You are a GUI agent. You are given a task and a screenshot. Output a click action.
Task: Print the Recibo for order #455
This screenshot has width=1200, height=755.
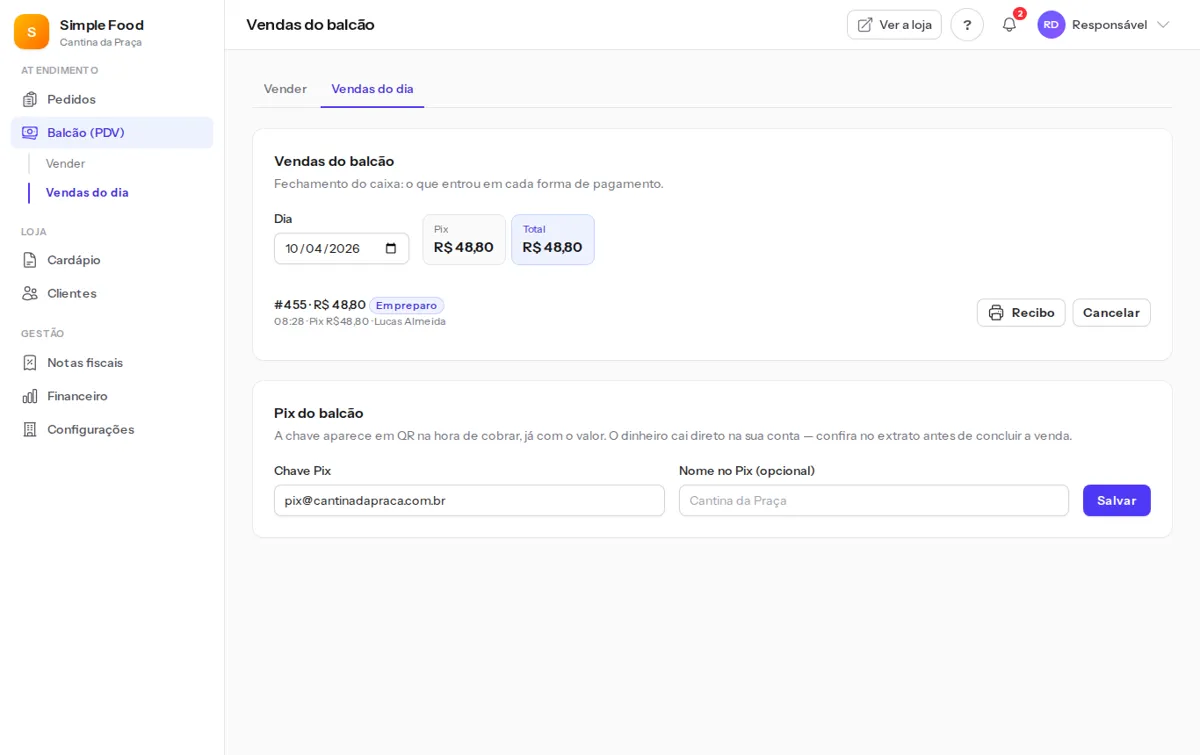pos(1021,313)
